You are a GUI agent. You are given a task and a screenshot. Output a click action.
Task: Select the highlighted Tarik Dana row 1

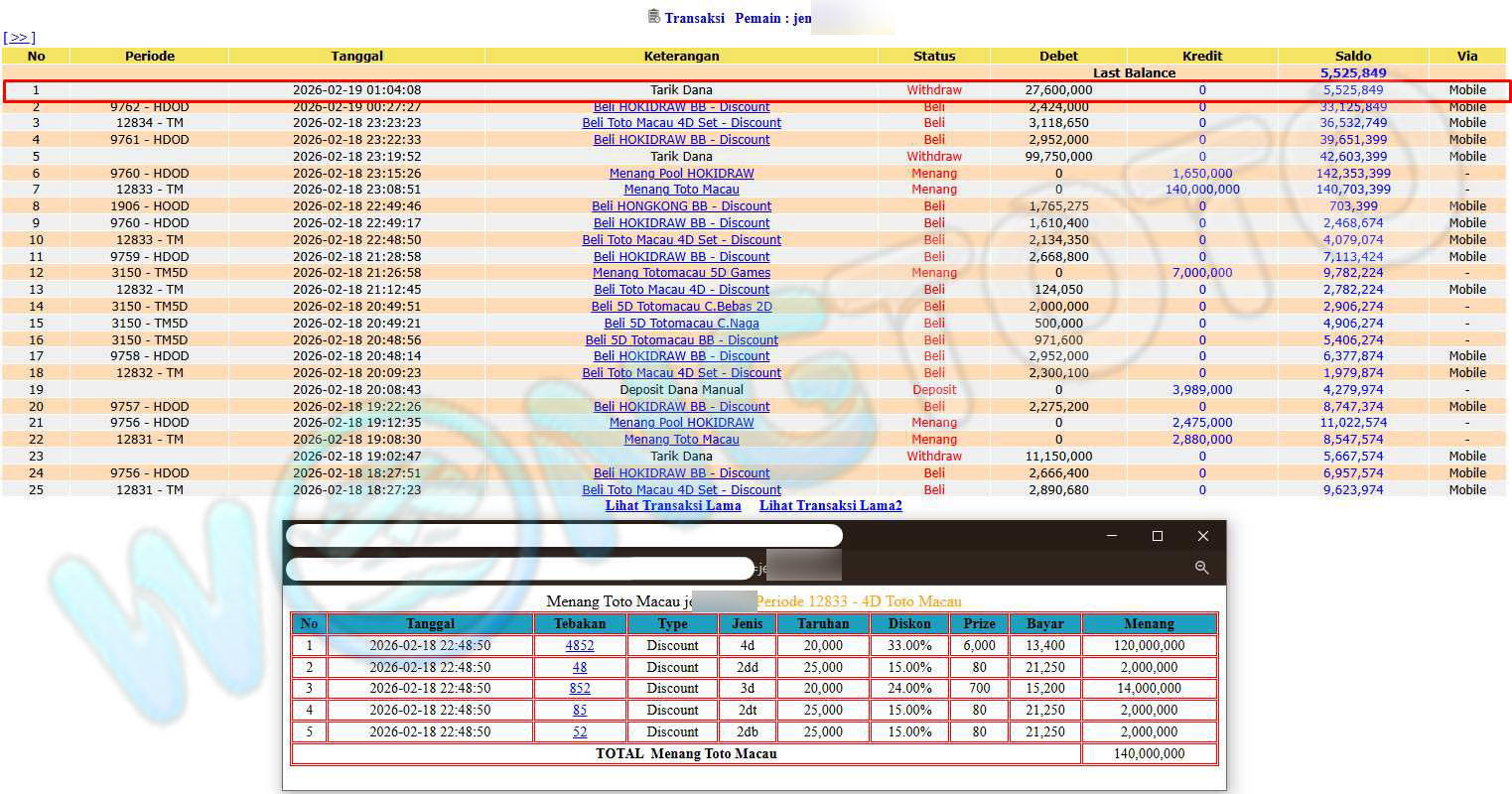[681, 90]
